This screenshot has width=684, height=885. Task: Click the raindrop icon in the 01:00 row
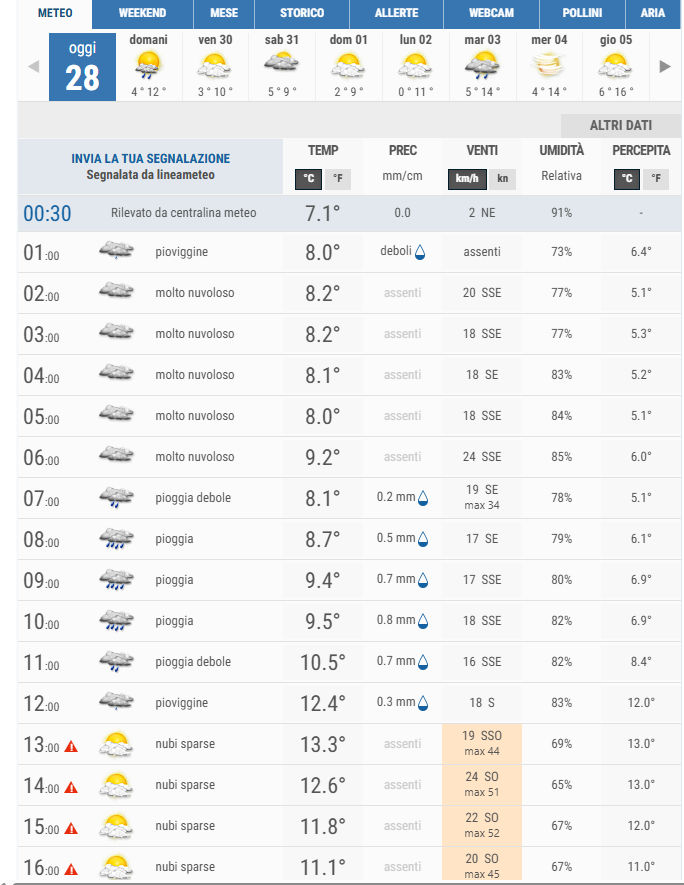[421, 252]
